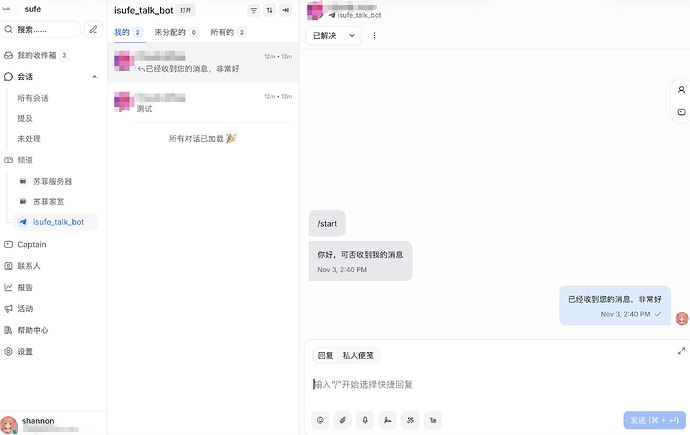690x435 pixels.
Task: Select the 苏菲服务器 channel
Action: (x=52, y=181)
